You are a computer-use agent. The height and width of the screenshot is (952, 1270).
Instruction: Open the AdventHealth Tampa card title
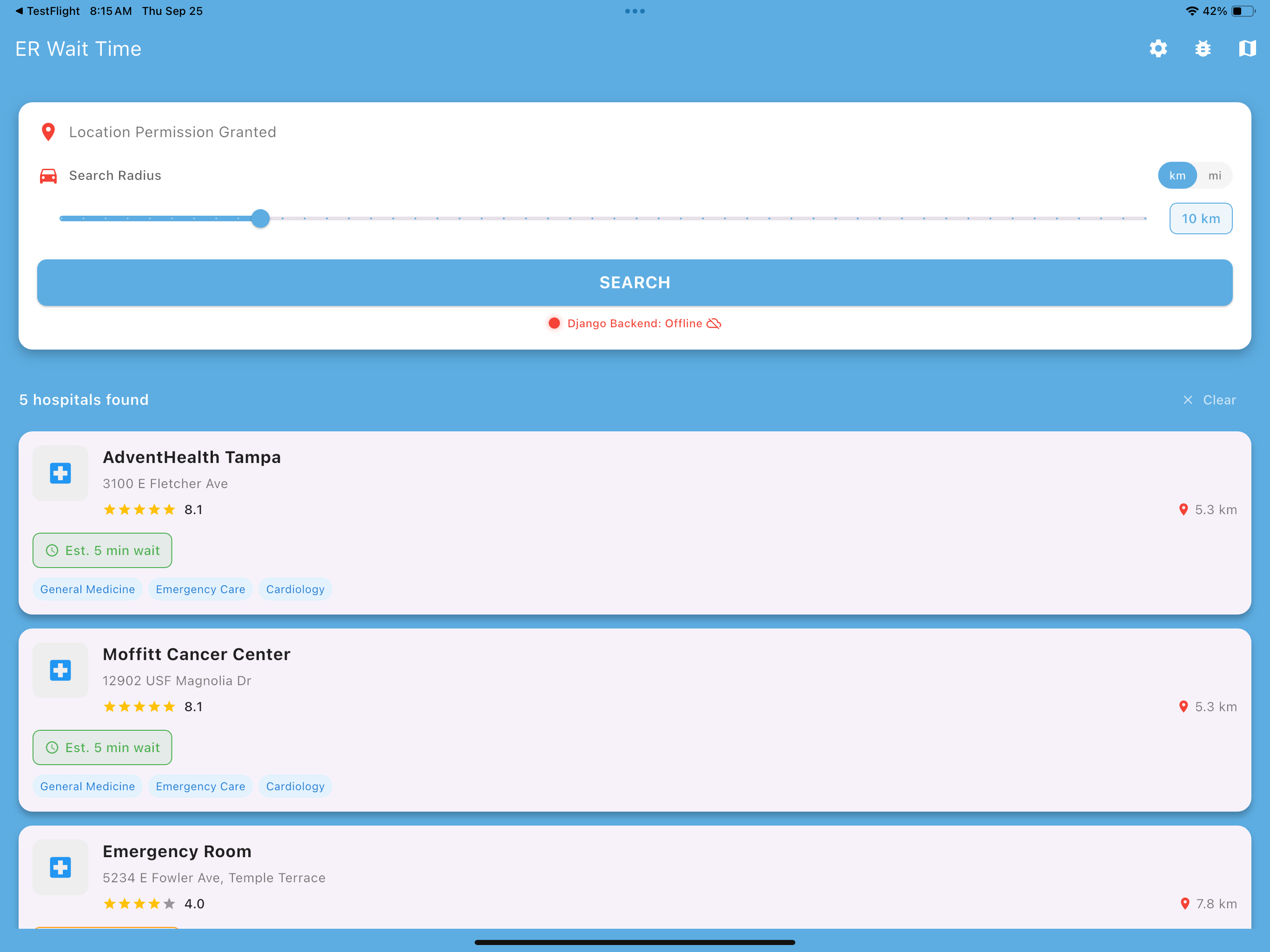click(x=192, y=457)
